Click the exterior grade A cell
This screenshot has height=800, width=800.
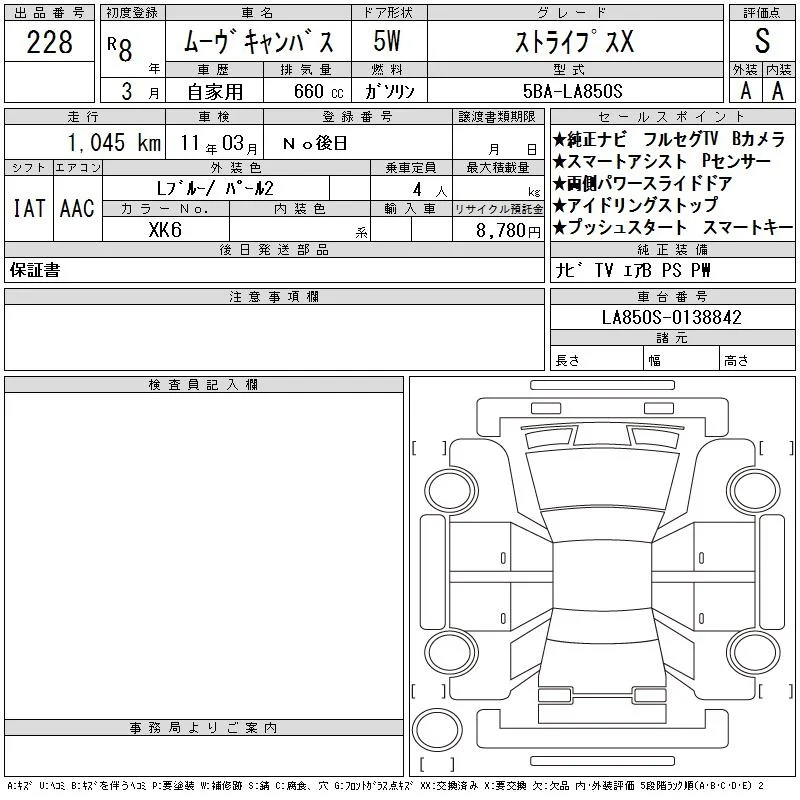coord(746,91)
